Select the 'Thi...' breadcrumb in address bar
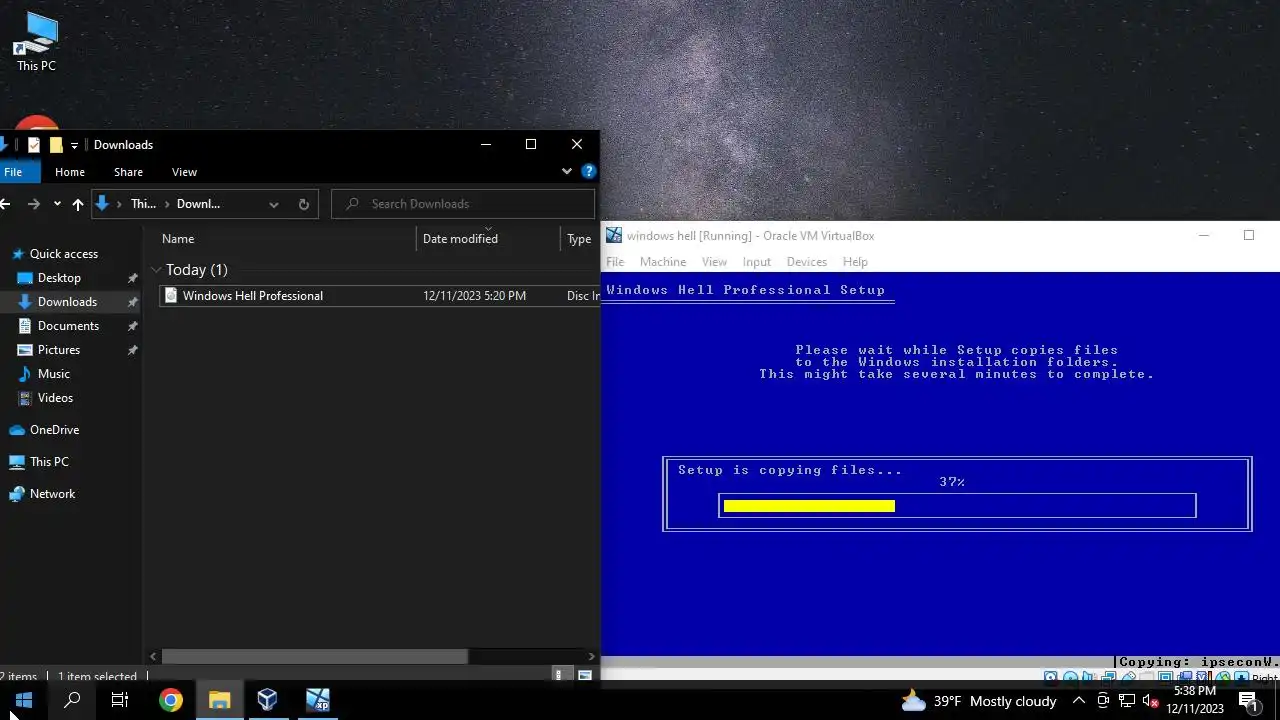Image resolution: width=1280 pixels, height=720 pixels. [x=143, y=204]
